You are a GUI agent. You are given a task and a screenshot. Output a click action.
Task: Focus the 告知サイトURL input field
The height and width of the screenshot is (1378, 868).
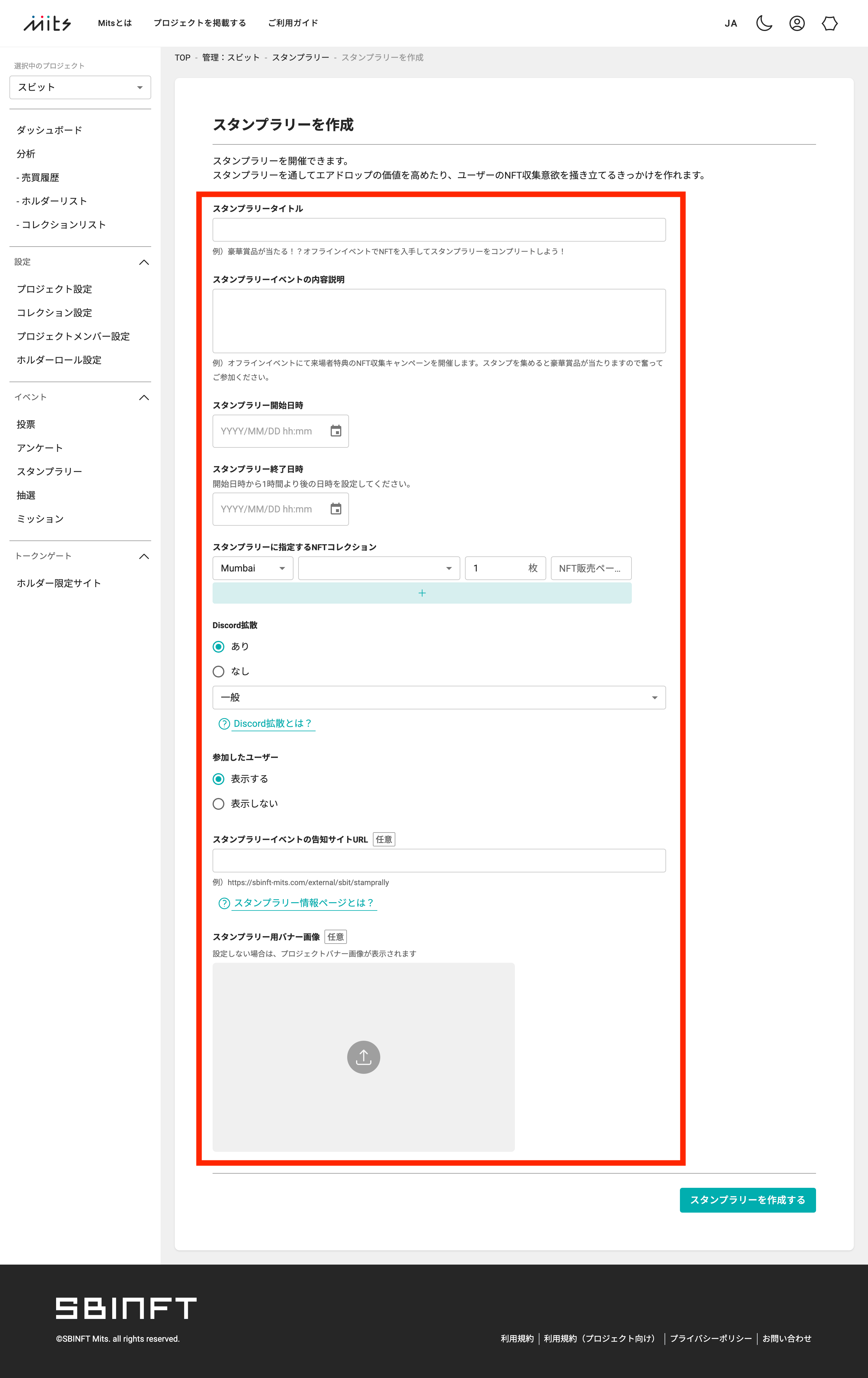click(439, 861)
